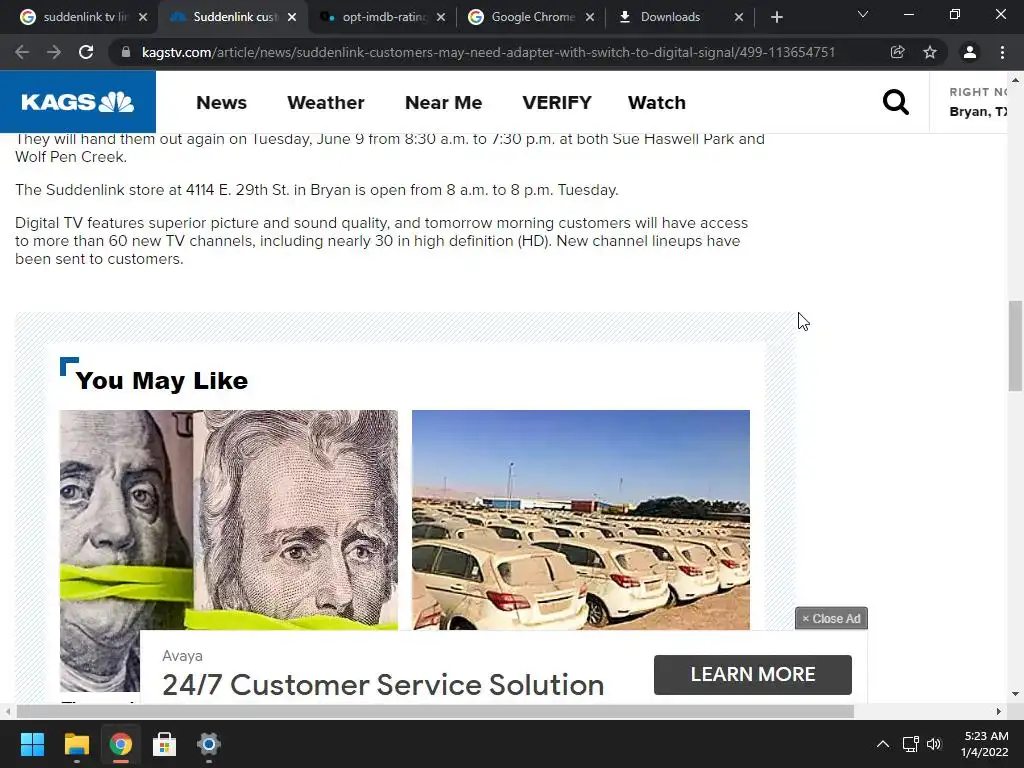Open the Chrome profile icon
The width and height of the screenshot is (1024, 768).
tap(970, 52)
